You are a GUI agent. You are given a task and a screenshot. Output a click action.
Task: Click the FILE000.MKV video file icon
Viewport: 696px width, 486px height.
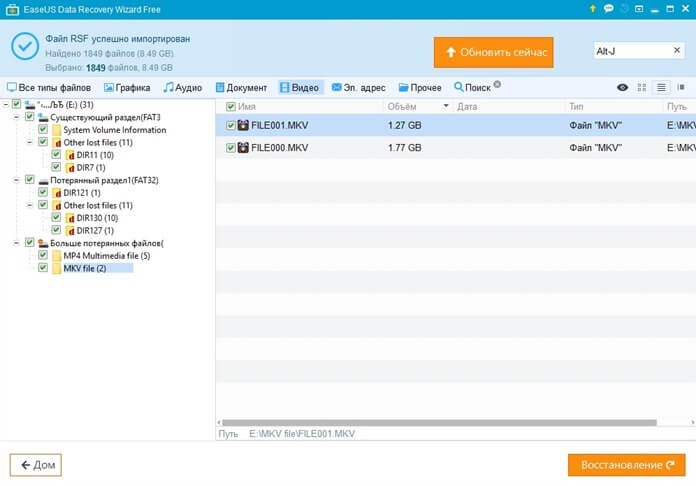tap(243, 147)
